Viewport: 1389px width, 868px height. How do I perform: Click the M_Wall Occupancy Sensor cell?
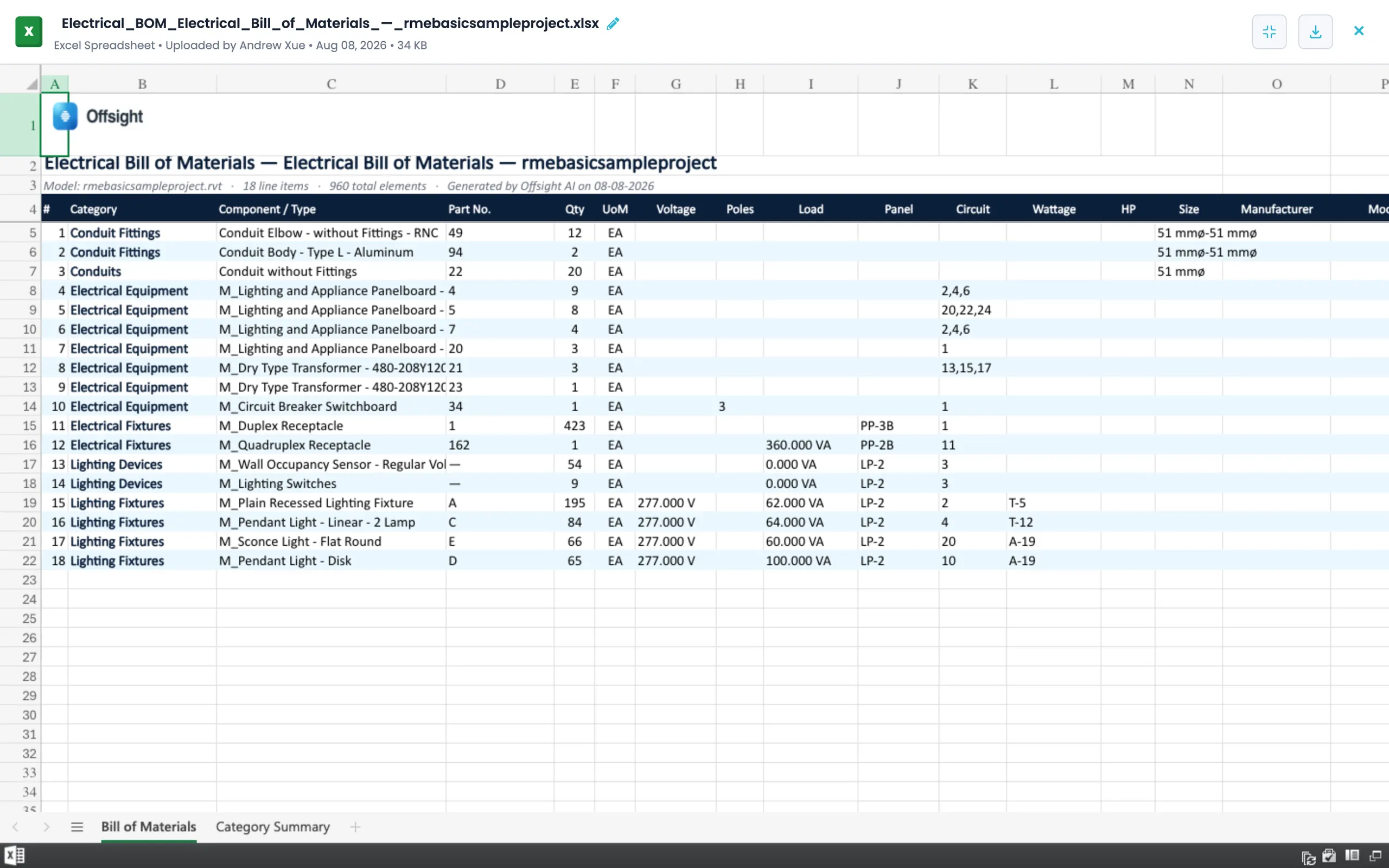[x=331, y=464]
